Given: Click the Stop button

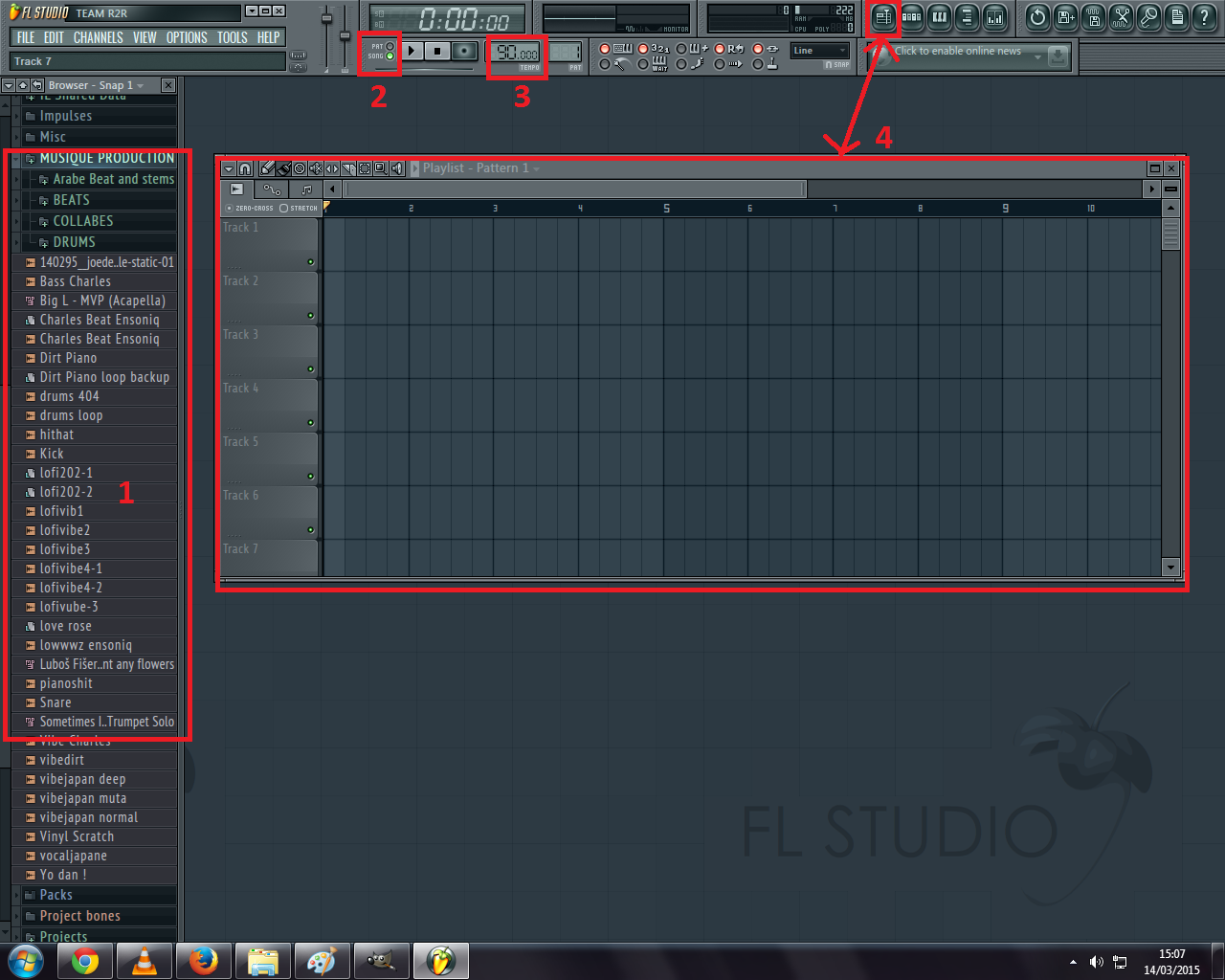Looking at the screenshot, I should [x=437, y=51].
